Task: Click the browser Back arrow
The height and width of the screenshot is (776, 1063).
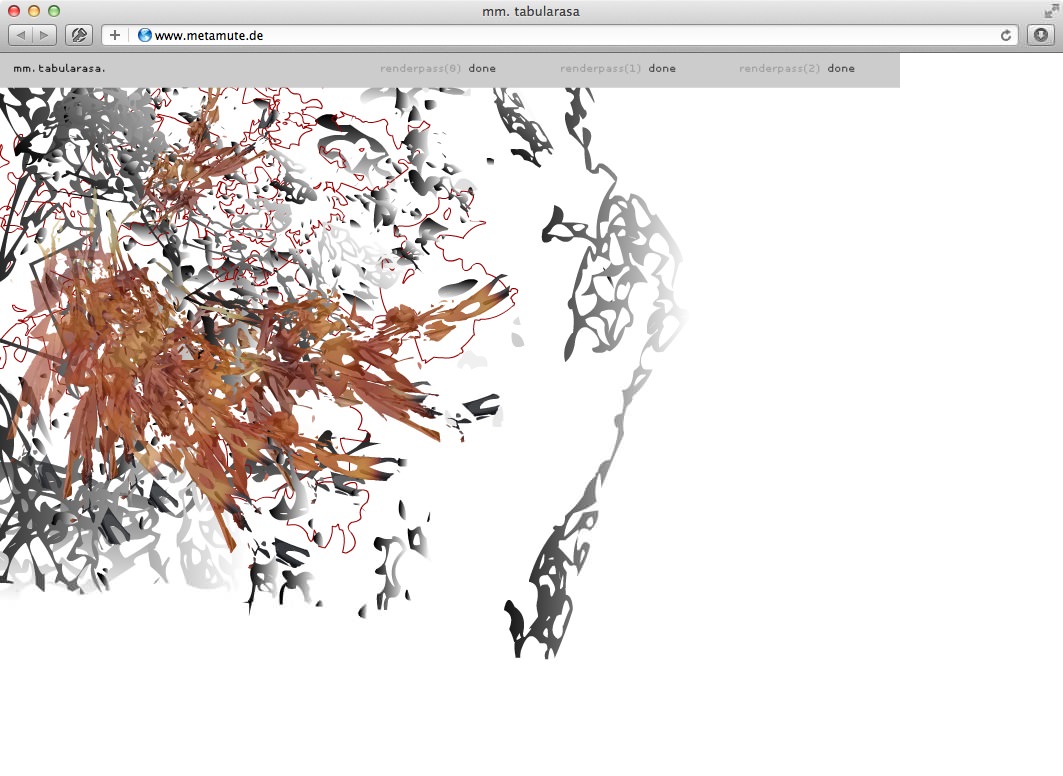Action: click(x=22, y=35)
